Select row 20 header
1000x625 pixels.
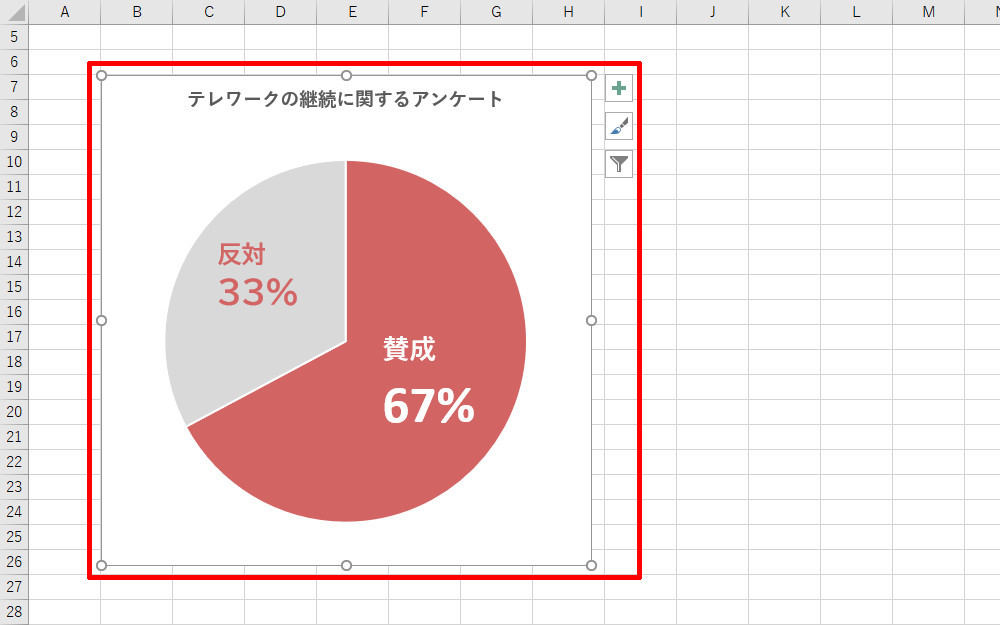pos(14,412)
